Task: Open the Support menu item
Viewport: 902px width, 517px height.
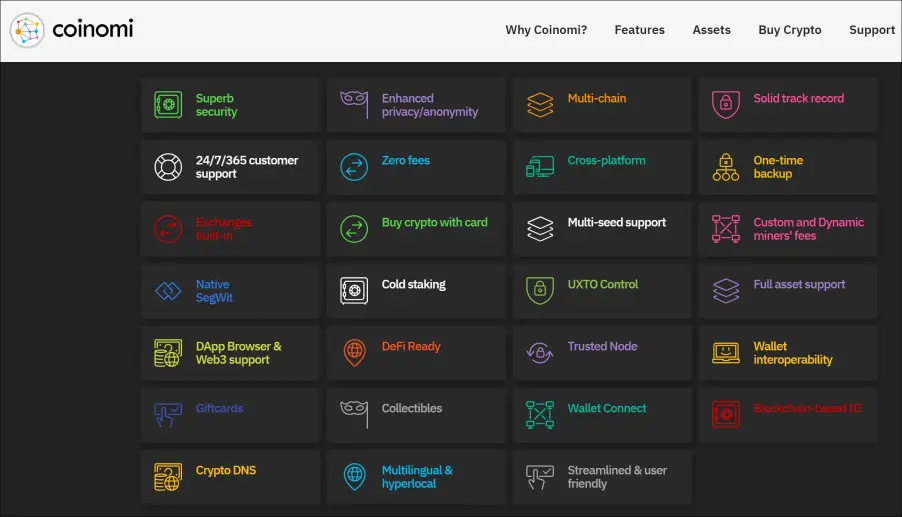Action: [872, 30]
